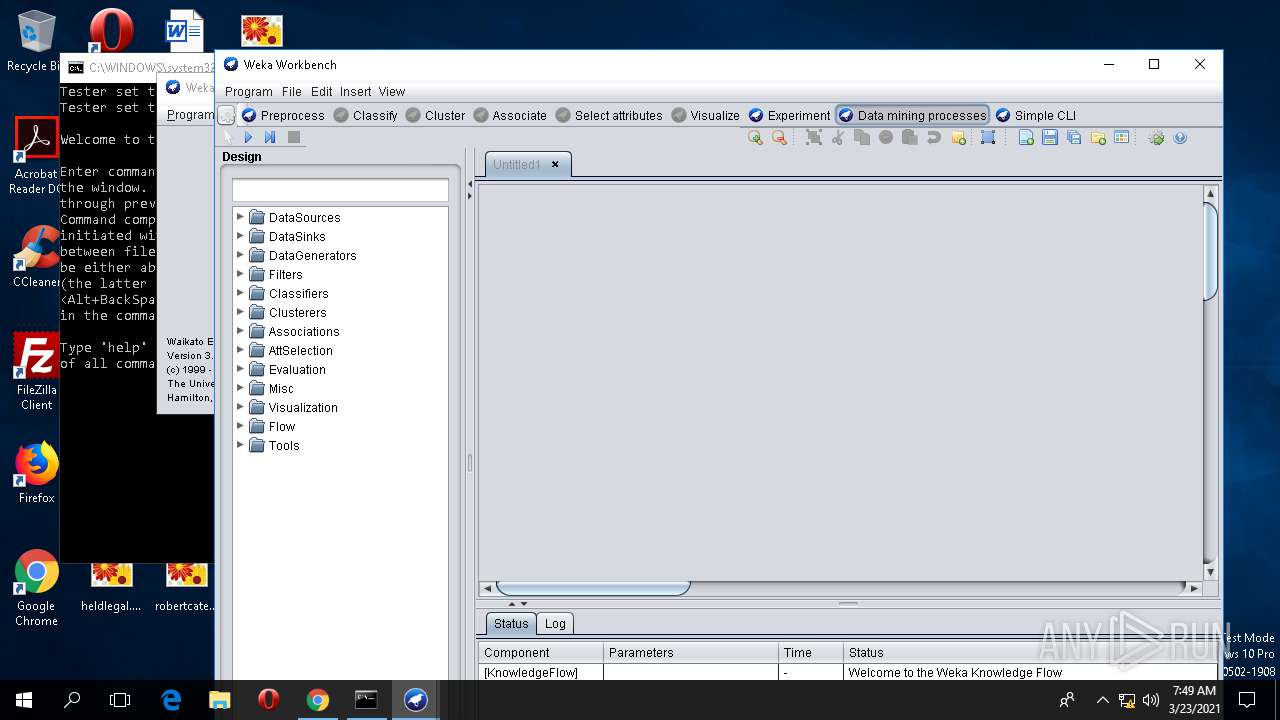This screenshot has width=1280, height=720.
Task: Create a new flow layout
Action: coord(1026,138)
